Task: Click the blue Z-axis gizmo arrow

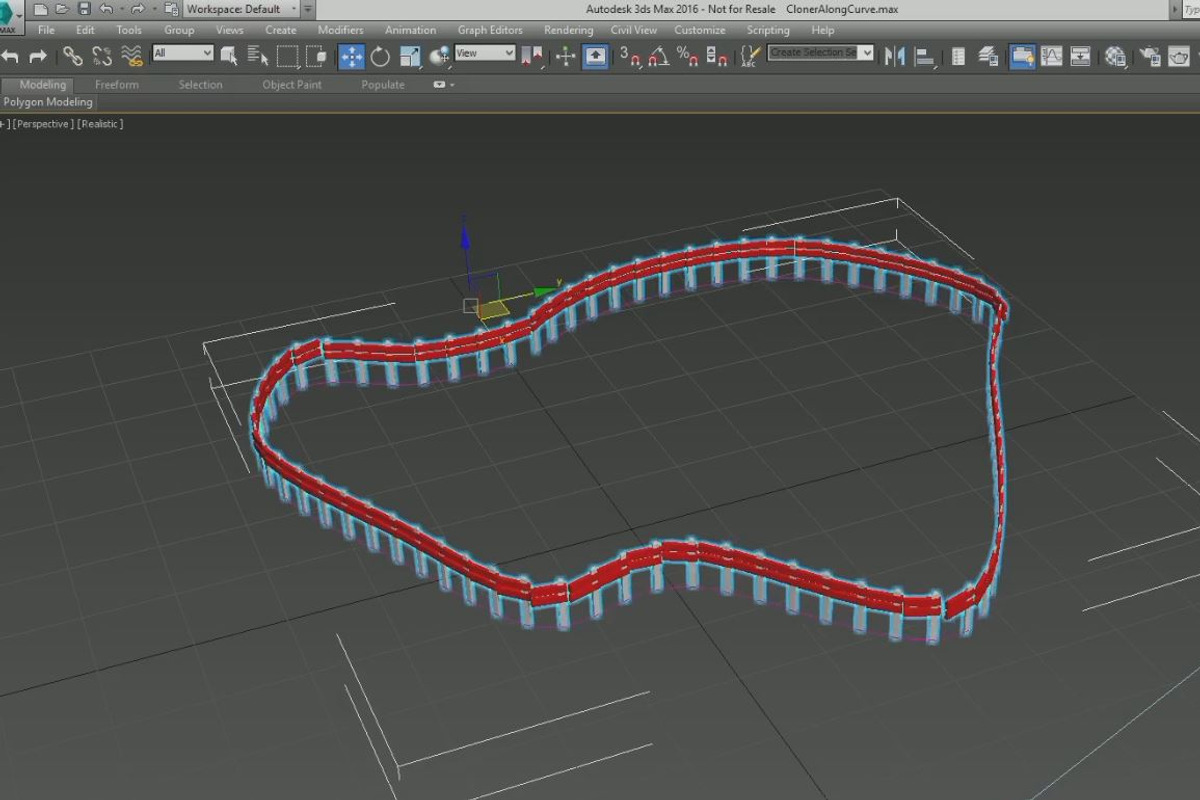Action: pos(466,237)
